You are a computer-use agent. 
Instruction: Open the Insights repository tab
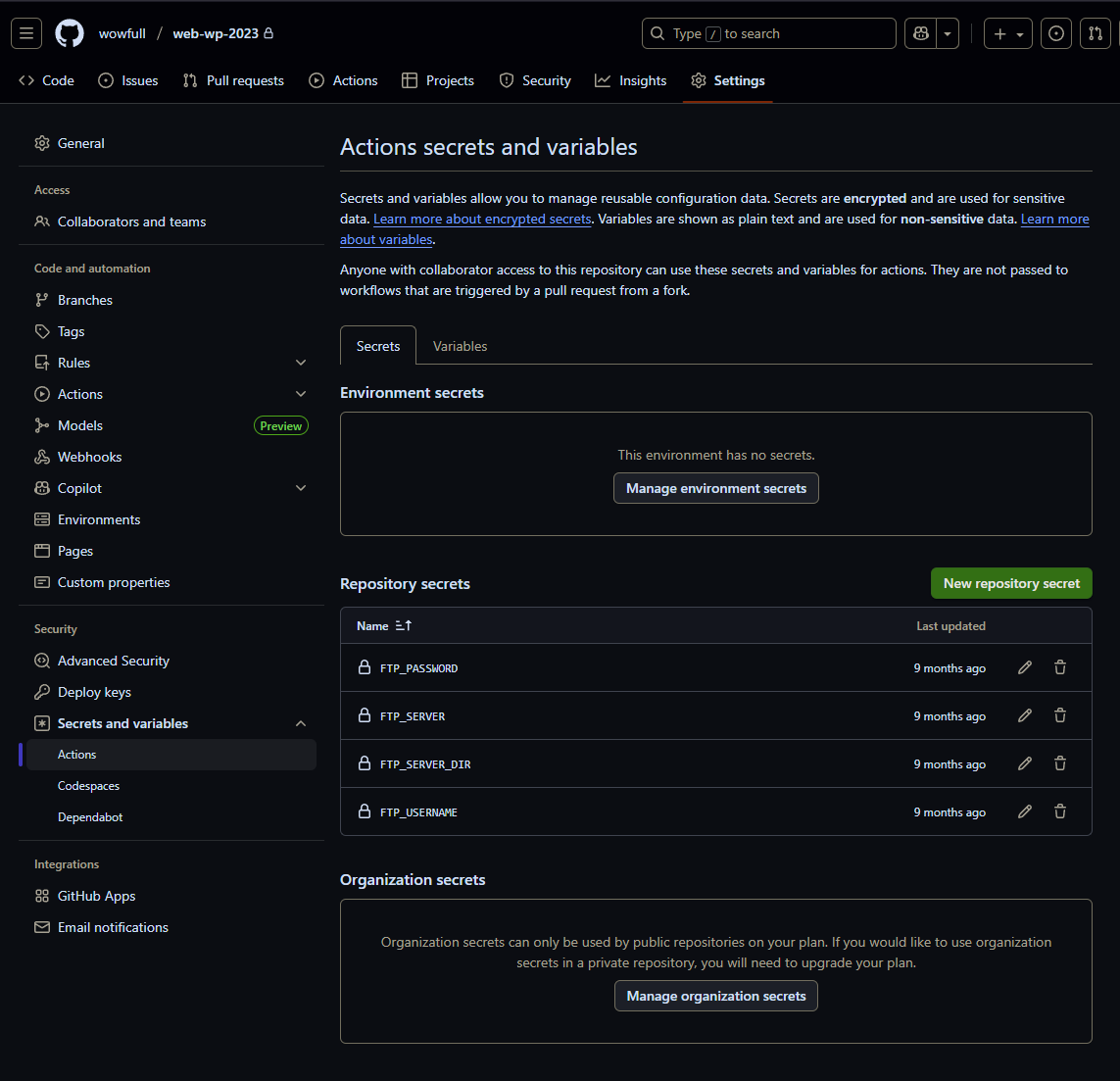point(631,80)
